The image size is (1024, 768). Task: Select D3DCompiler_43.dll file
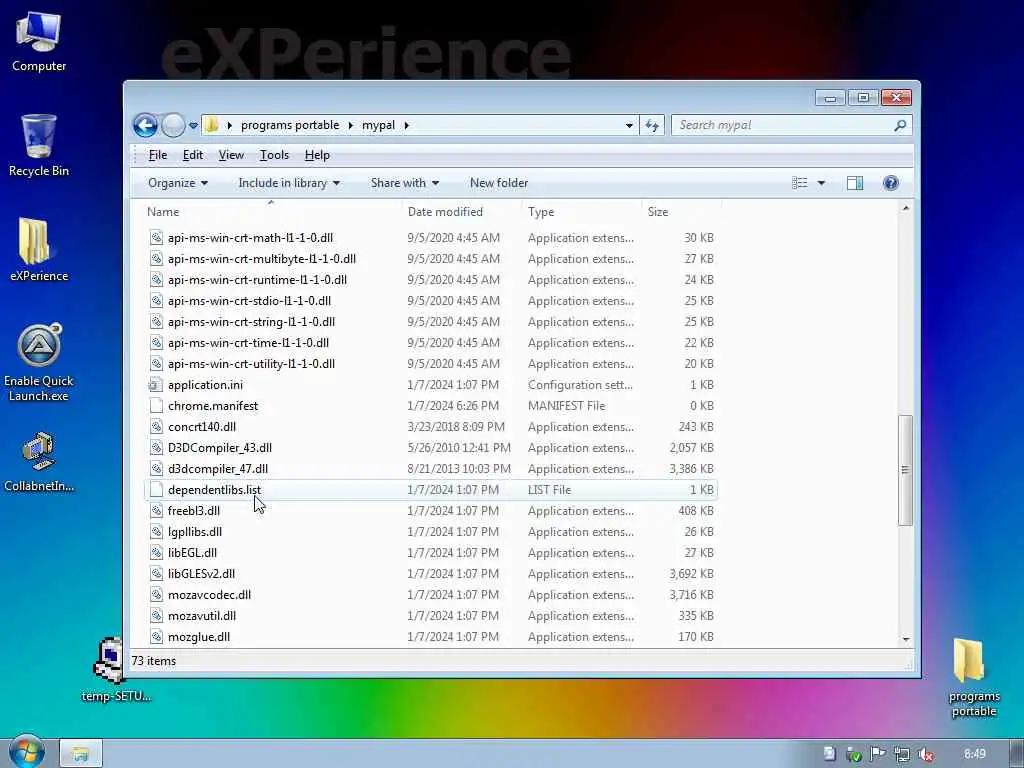click(x=431, y=448)
